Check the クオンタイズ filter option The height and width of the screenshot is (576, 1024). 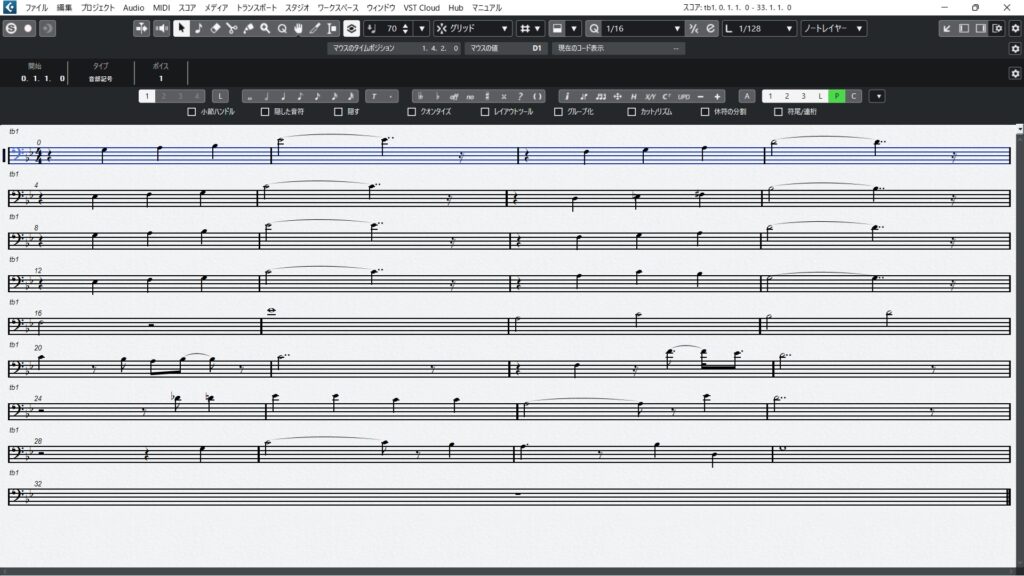[x=412, y=112]
